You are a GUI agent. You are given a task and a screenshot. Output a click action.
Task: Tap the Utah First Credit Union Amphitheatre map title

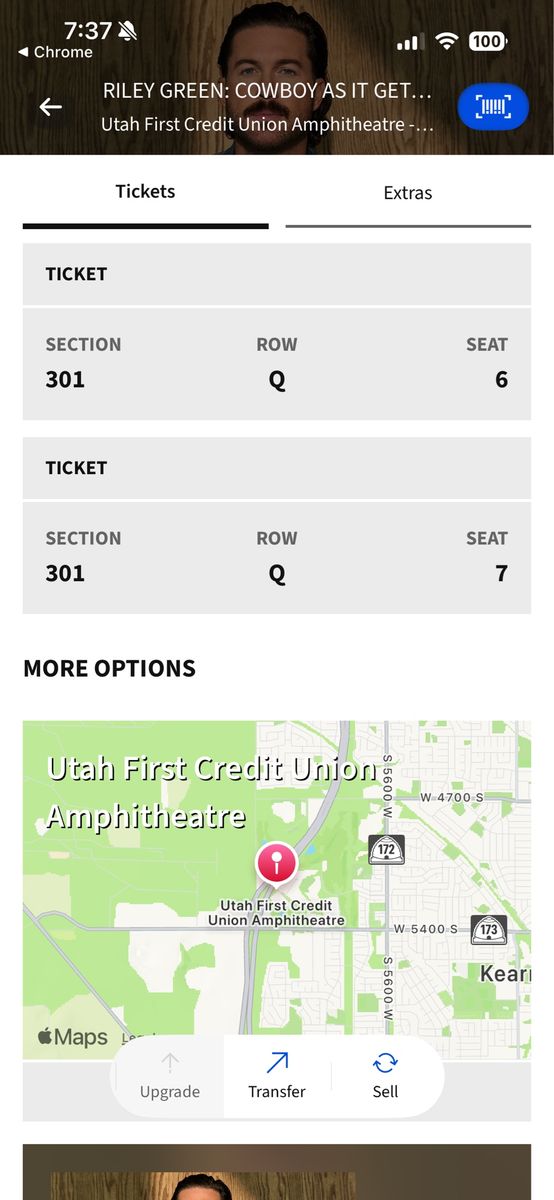click(212, 792)
